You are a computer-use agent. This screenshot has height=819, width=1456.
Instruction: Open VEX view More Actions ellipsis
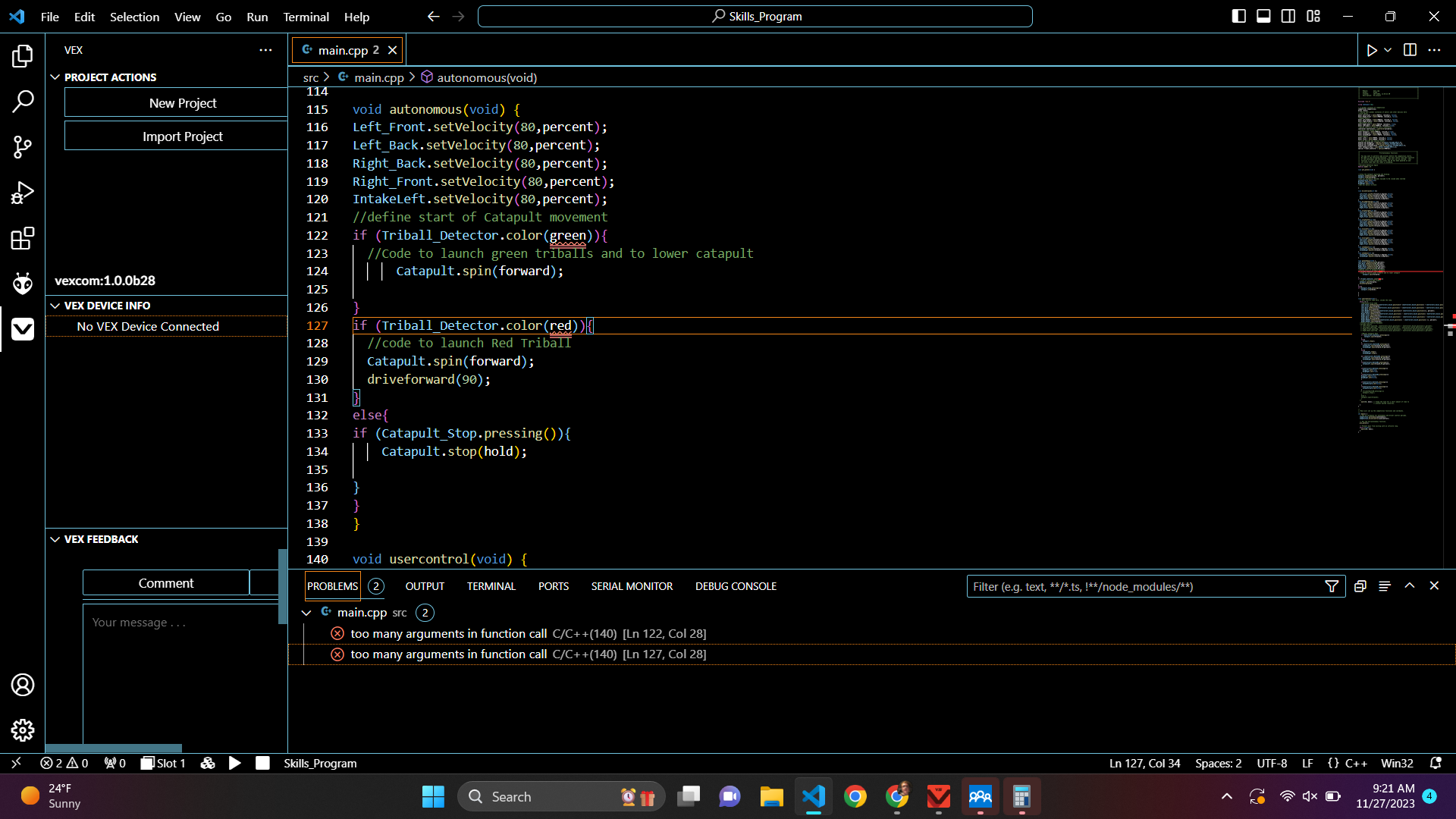pyautogui.click(x=265, y=50)
